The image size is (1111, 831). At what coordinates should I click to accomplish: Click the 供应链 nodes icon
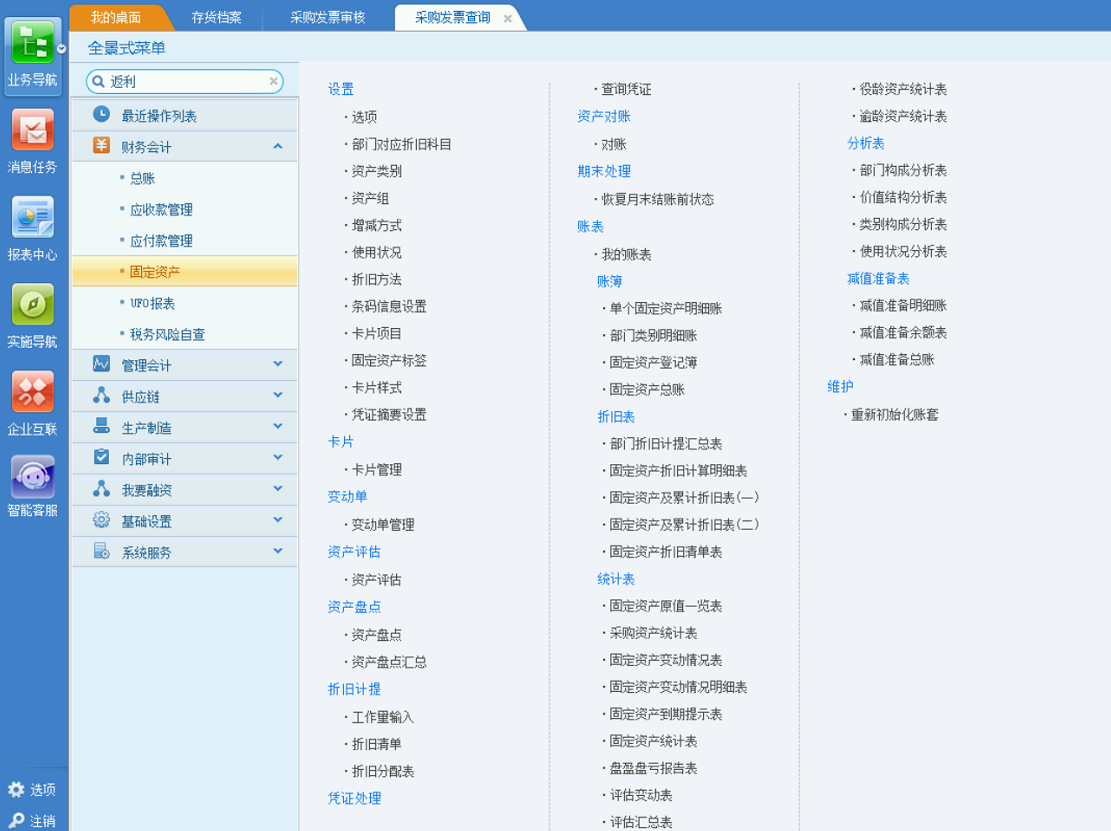tap(101, 395)
